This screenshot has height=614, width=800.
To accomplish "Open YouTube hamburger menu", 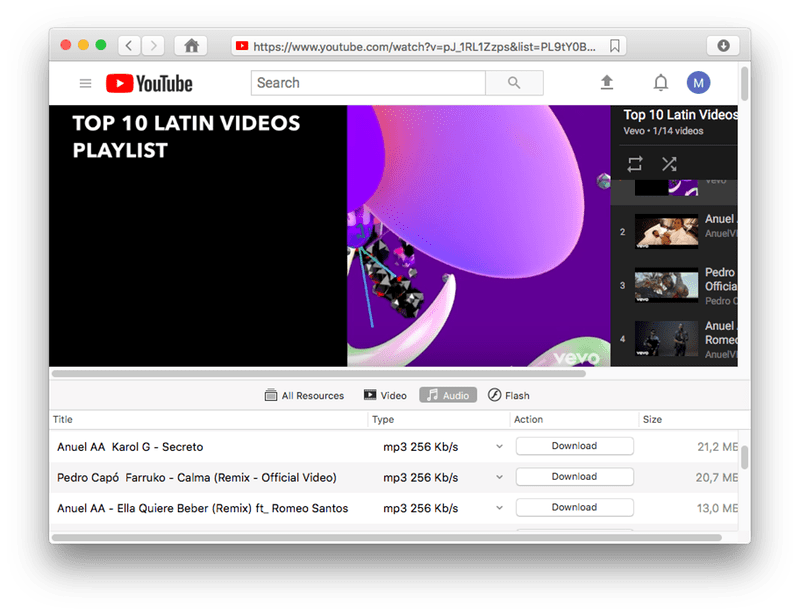I will pyautogui.click(x=85, y=83).
